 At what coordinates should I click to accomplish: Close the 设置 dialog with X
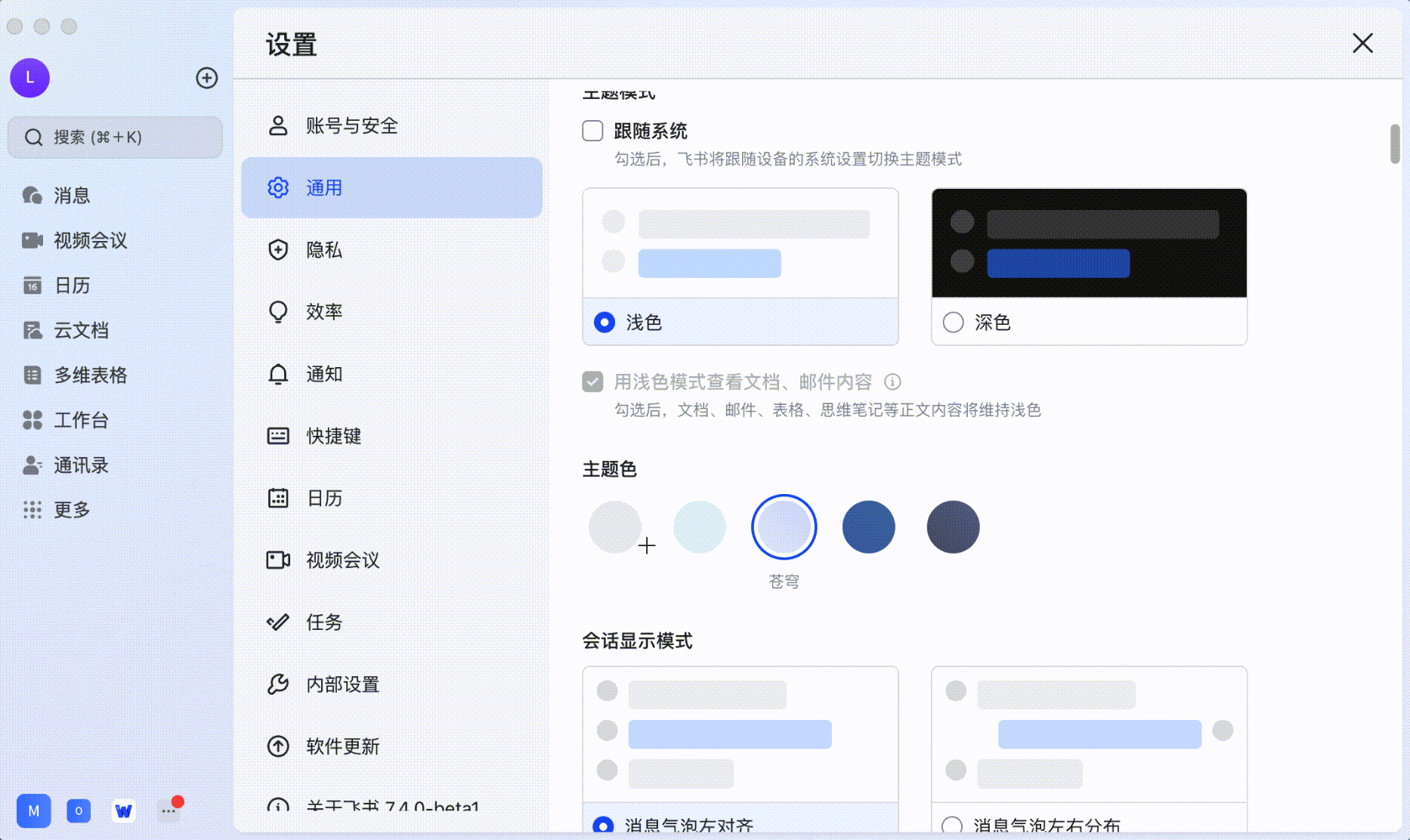click(1362, 43)
